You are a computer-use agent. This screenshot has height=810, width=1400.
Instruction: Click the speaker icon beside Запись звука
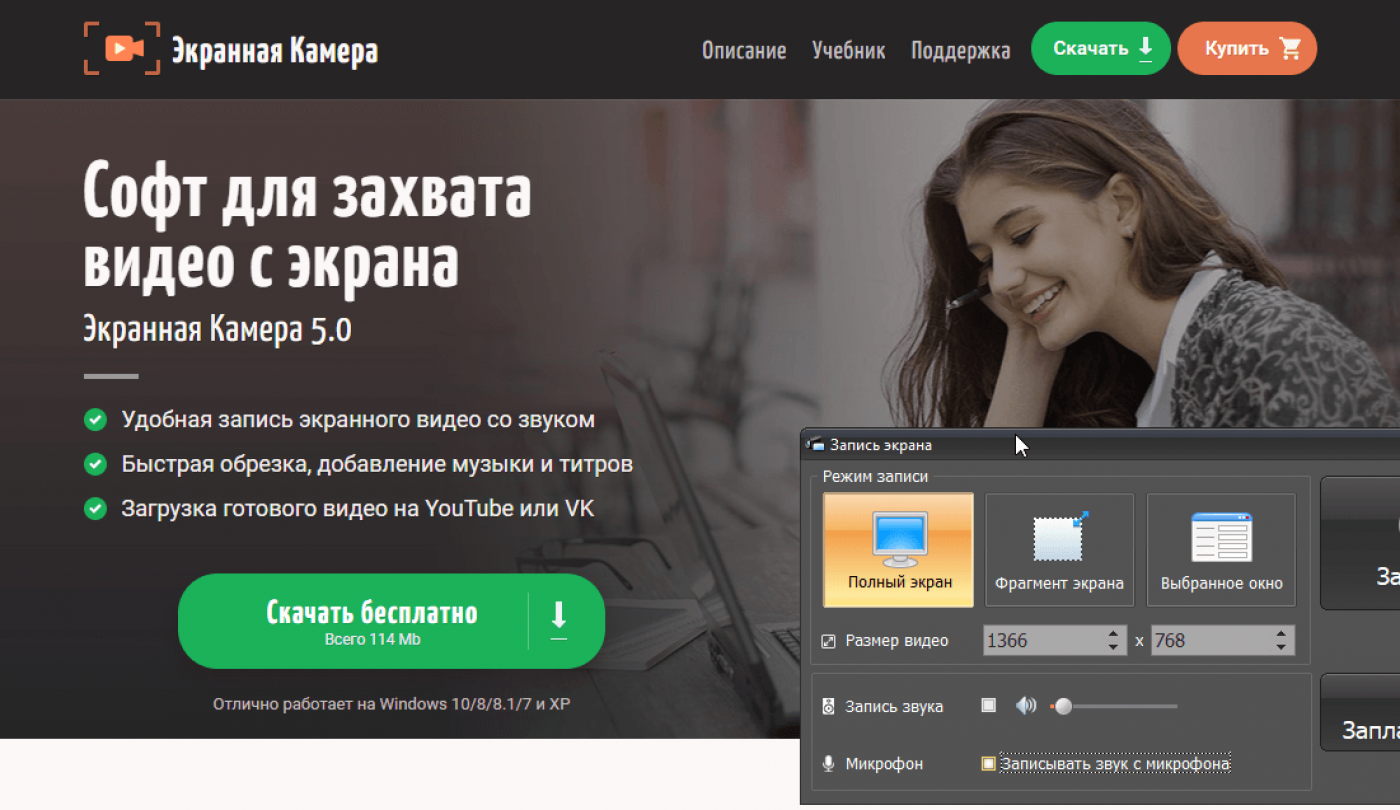[x=828, y=707]
